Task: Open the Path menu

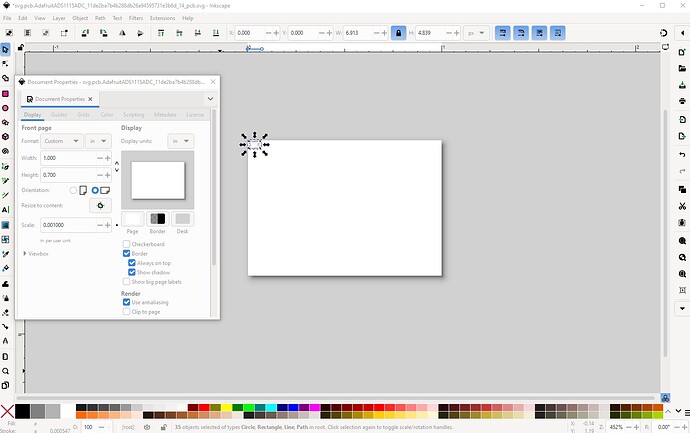Action: click(x=100, y=18)
